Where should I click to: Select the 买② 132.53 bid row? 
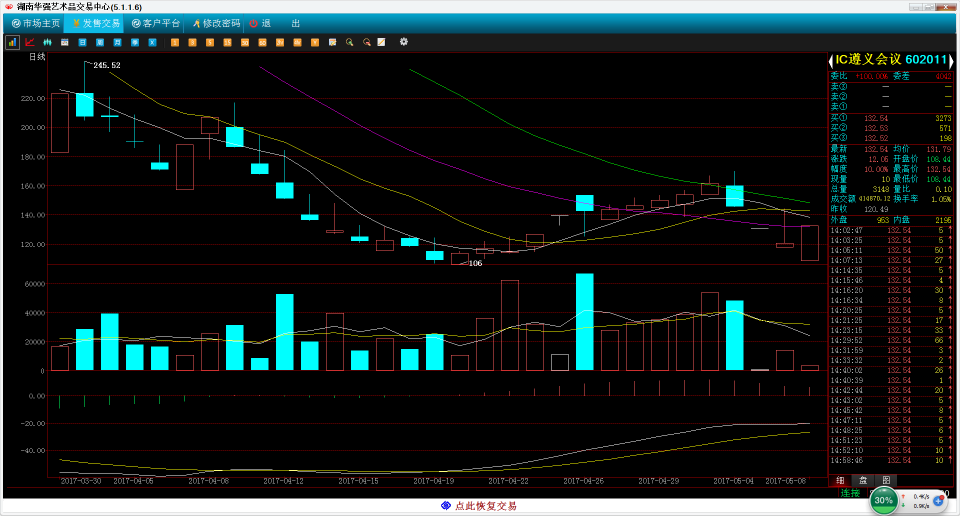coord(891,129)
